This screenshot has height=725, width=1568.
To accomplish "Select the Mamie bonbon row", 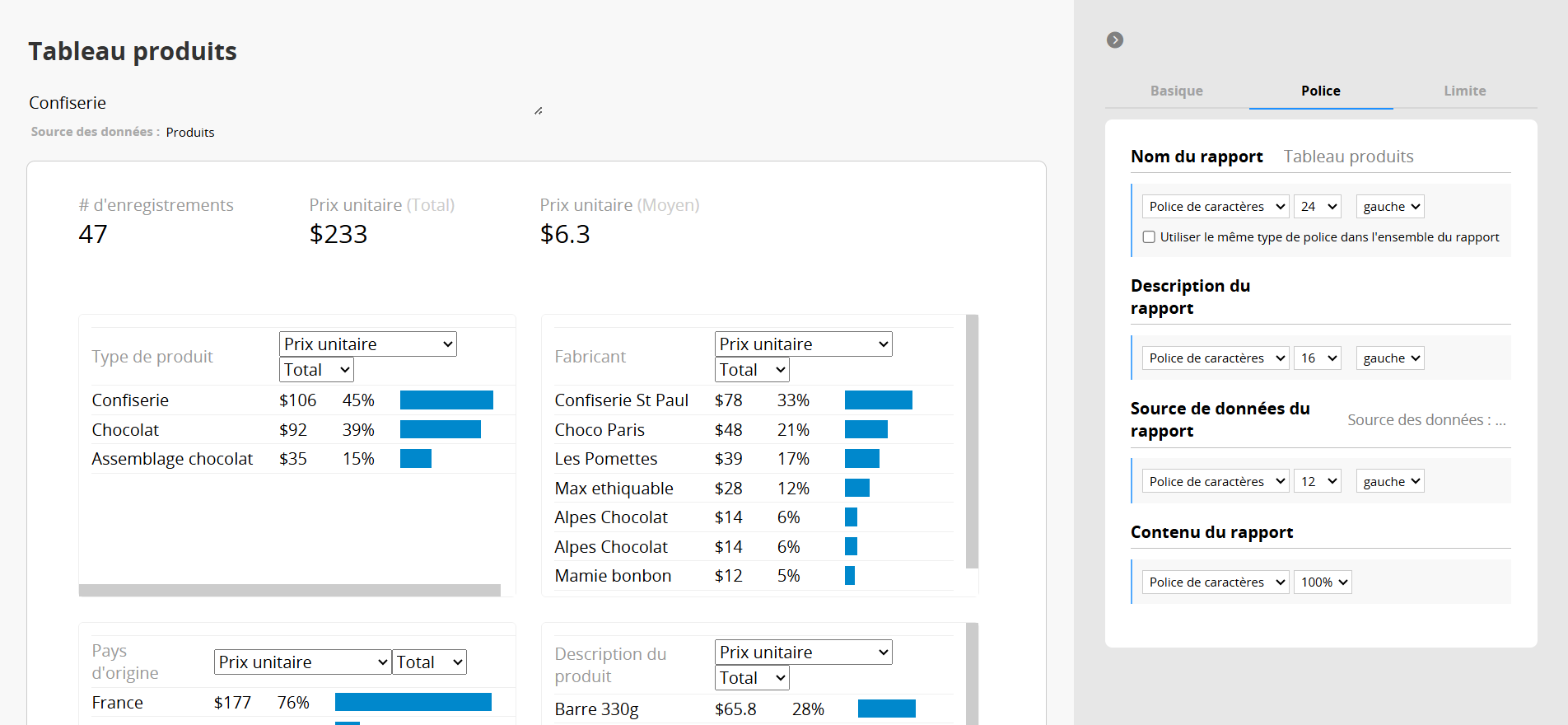I will pyautogui.click(x=754, y=576).
